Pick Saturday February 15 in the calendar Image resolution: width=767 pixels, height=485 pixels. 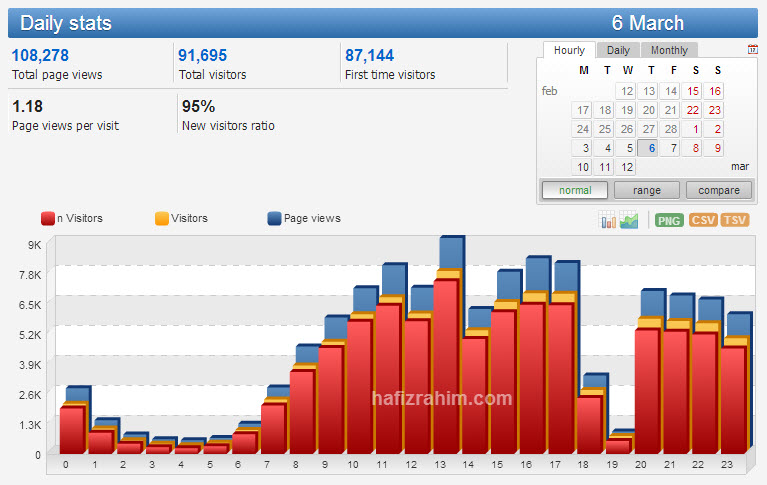(691, 91)
